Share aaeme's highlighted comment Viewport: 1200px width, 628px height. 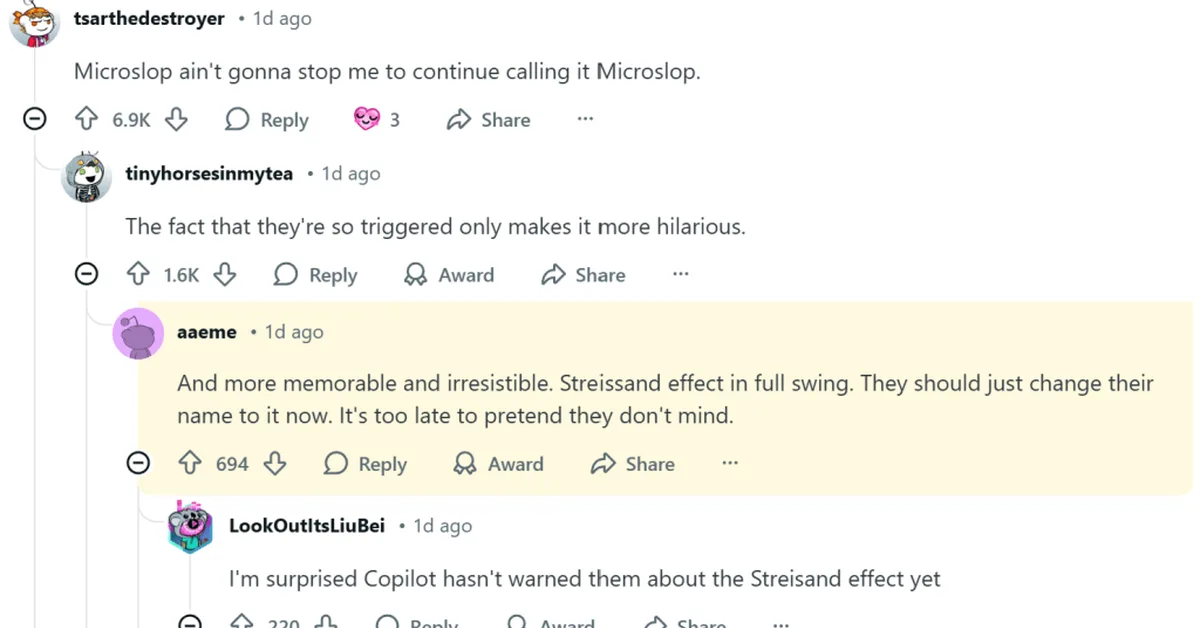(632, 463)
